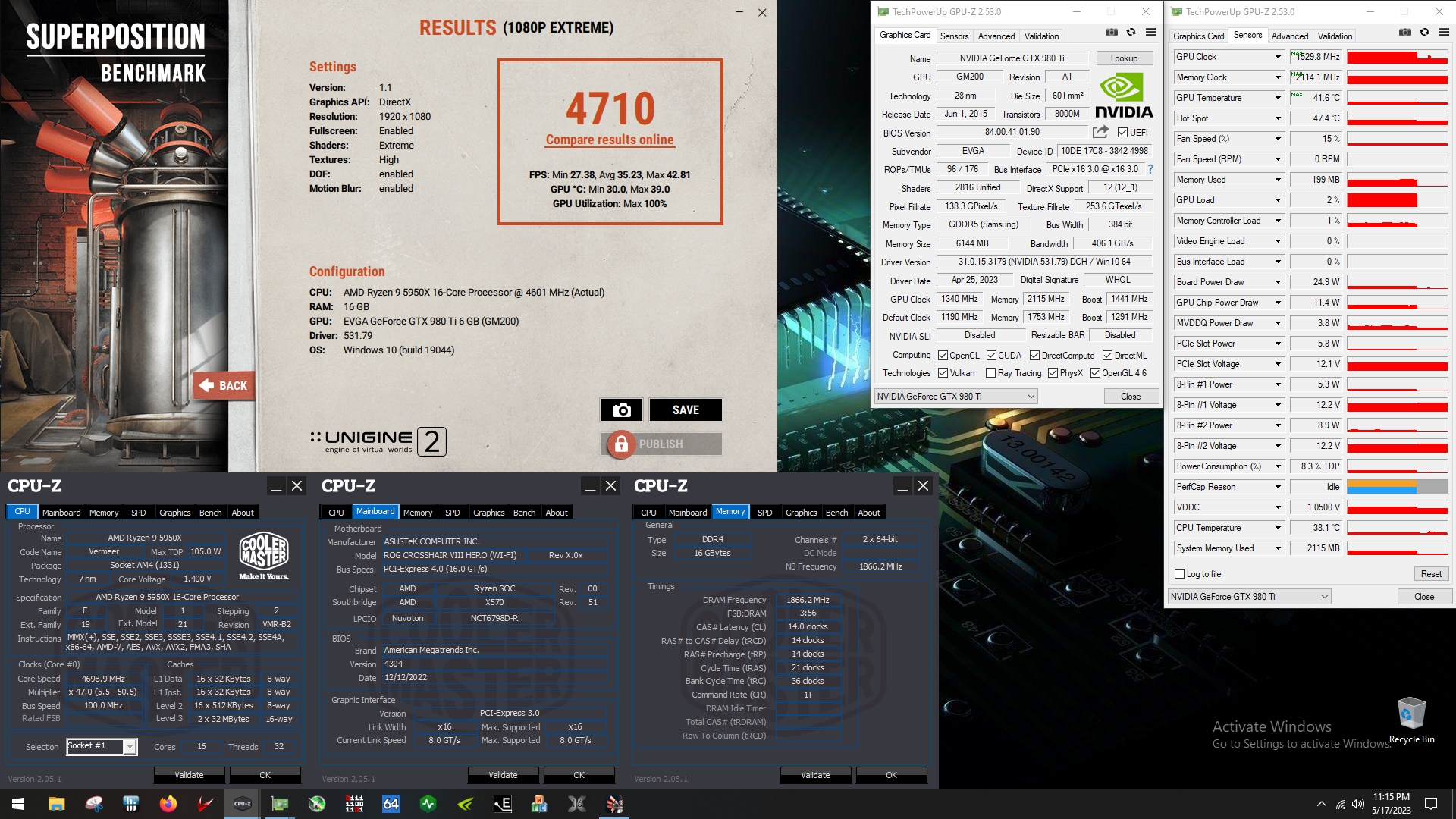Open the EVGA 'E' taskbar icon
This screenshot has height=819, width=1456.
click(x=503, y=804)
